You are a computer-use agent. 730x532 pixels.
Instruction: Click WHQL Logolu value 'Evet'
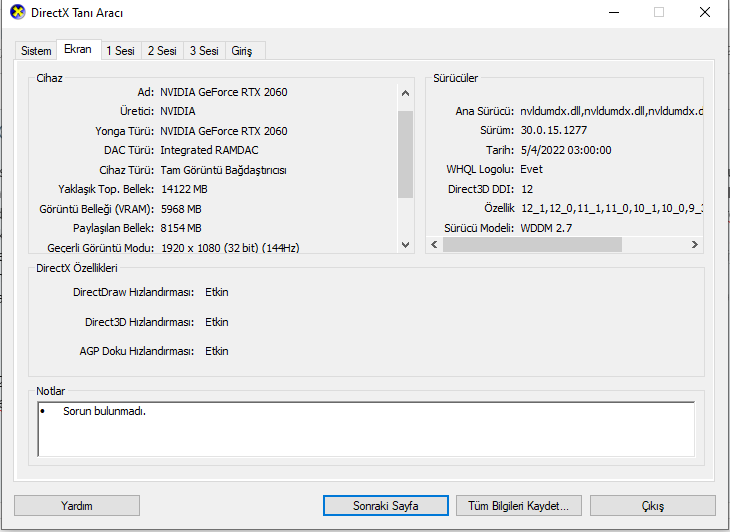[x=531, y=169]
